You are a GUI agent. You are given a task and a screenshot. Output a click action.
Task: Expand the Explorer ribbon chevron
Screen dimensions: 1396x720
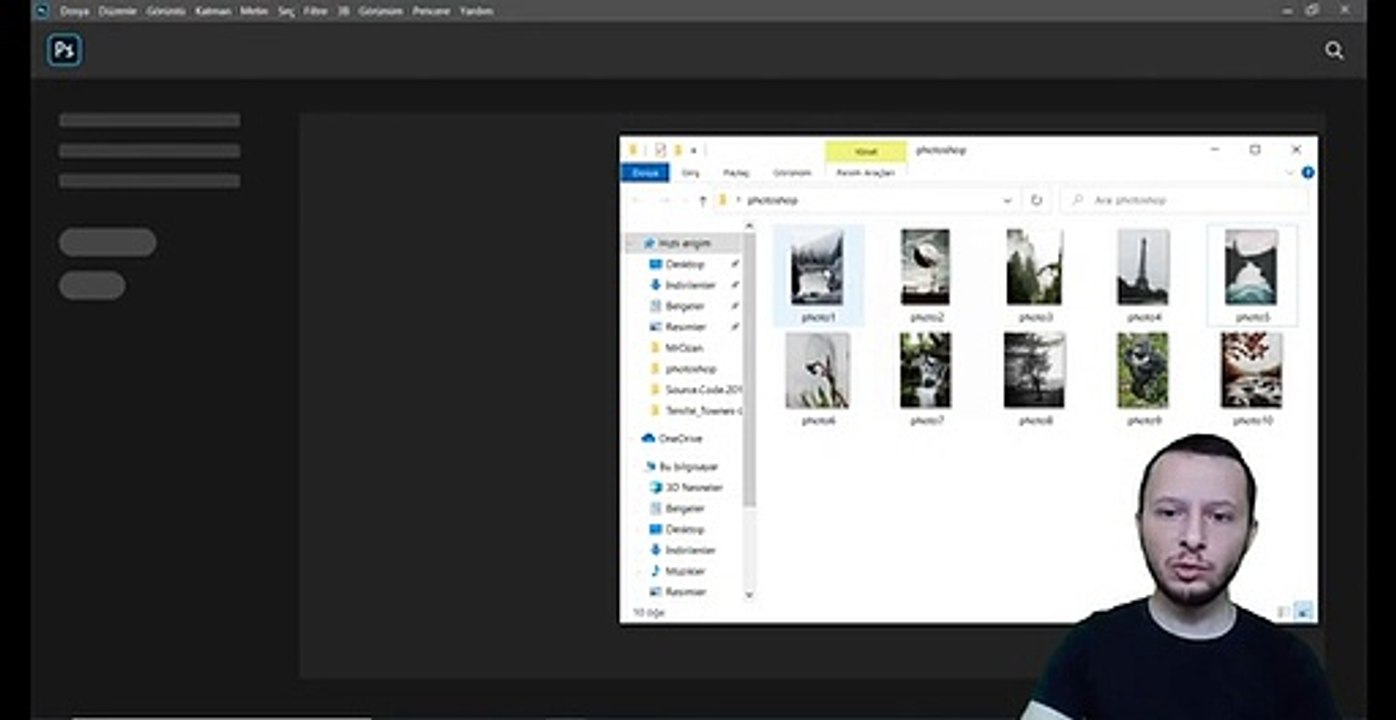(1289, 173)
